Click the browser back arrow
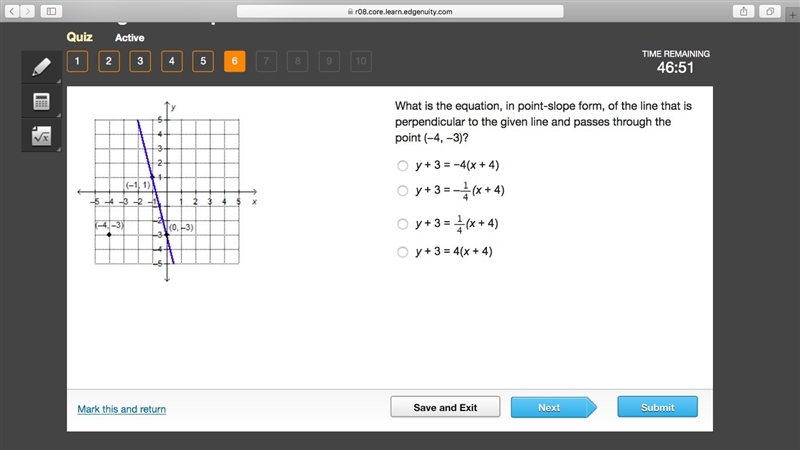Screen dimensions: 800x450 coord(12,11)
